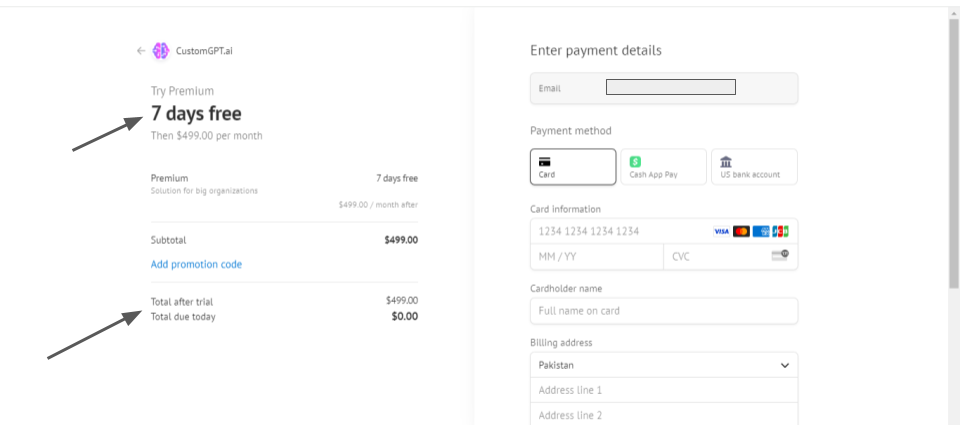Click the credit card icon in Card option
Image resolution: width=960 pixels, height=425 pixels.
point(545,160)
